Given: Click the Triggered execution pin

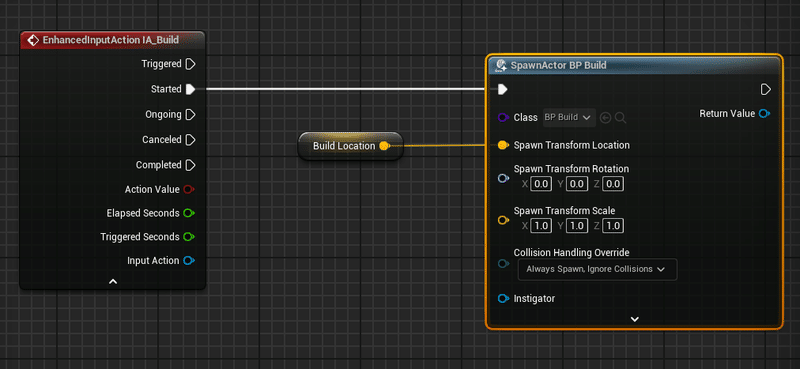Looking at the screenshot, I should pyautogui.click(x=190, y=64).
